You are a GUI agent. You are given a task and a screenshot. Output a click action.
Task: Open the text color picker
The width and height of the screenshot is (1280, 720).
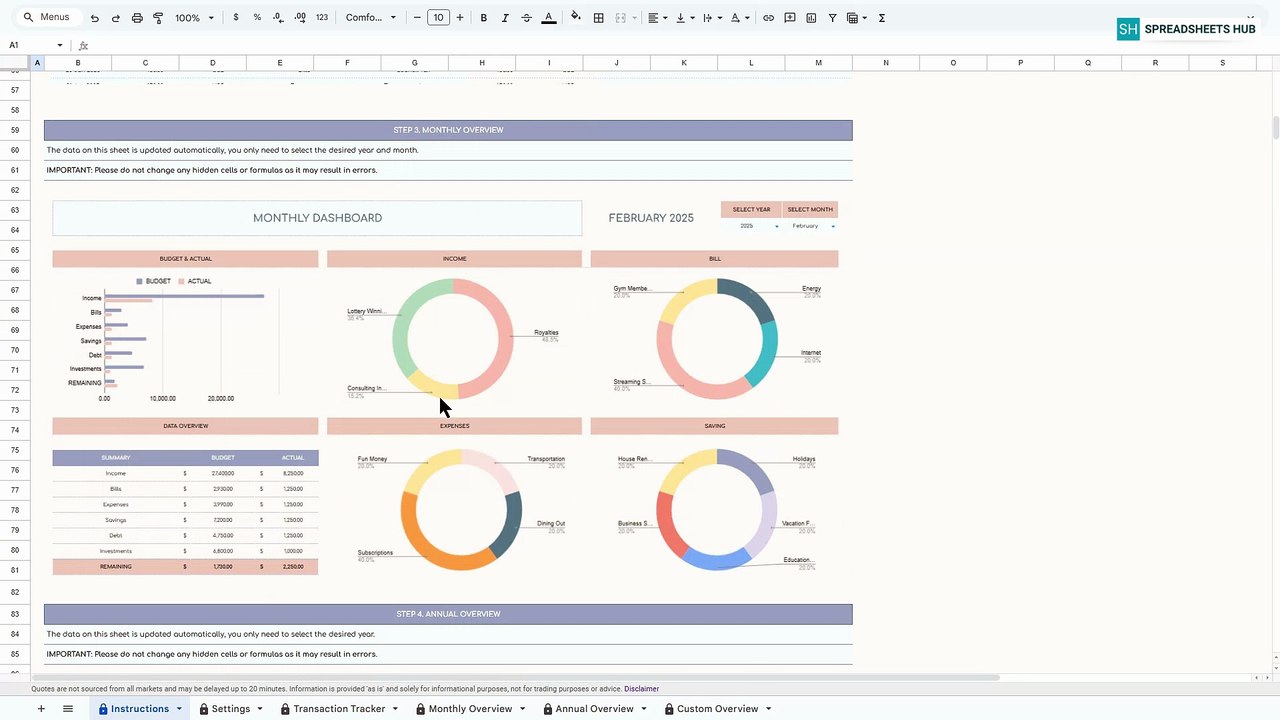[x=548, y=18]
